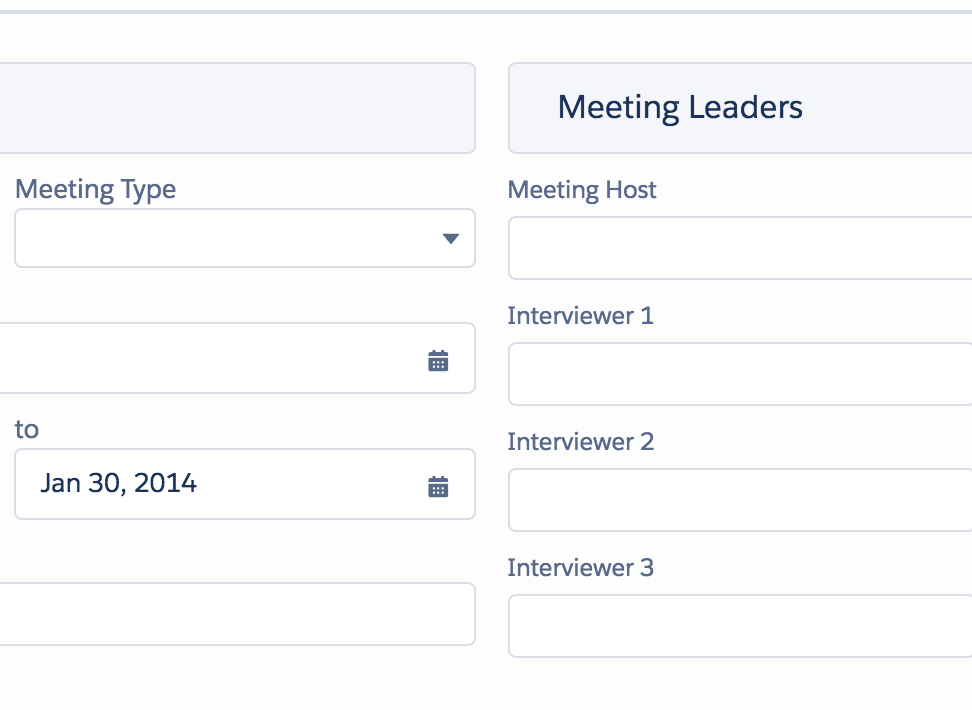Image resolution: width=972 pixels, height=710 pixels.
Task: Click the Interviewer 3 label
Action: (580, 568)
